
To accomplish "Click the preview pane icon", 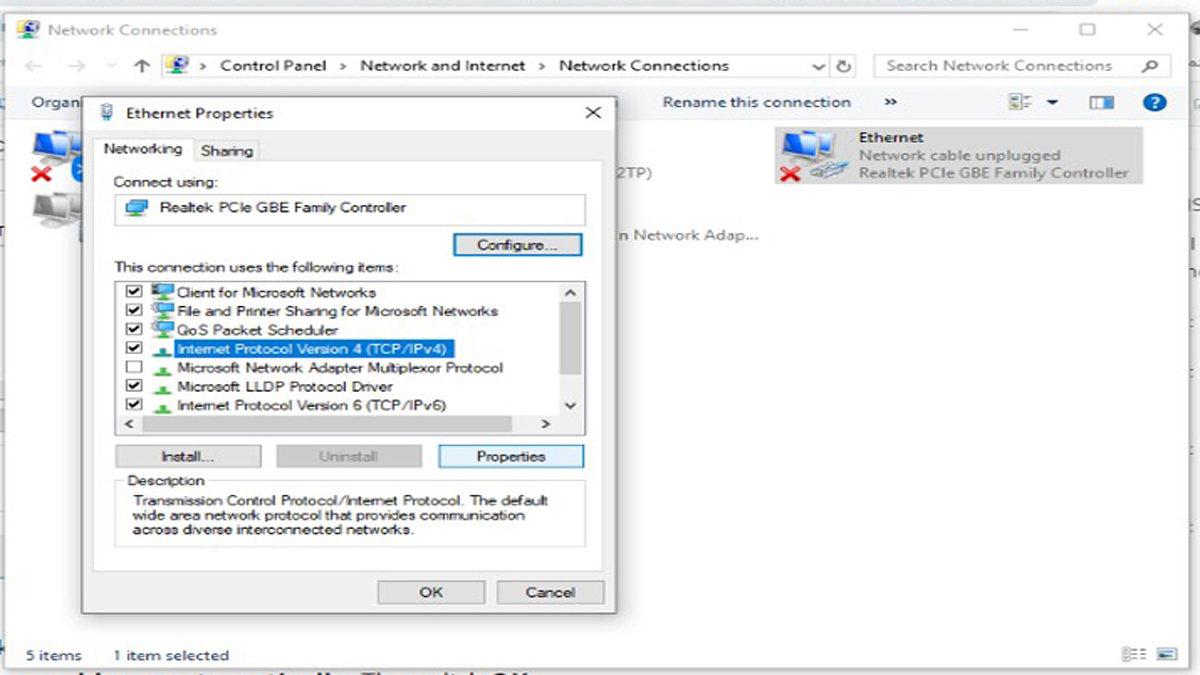I will click(1101, 102).
